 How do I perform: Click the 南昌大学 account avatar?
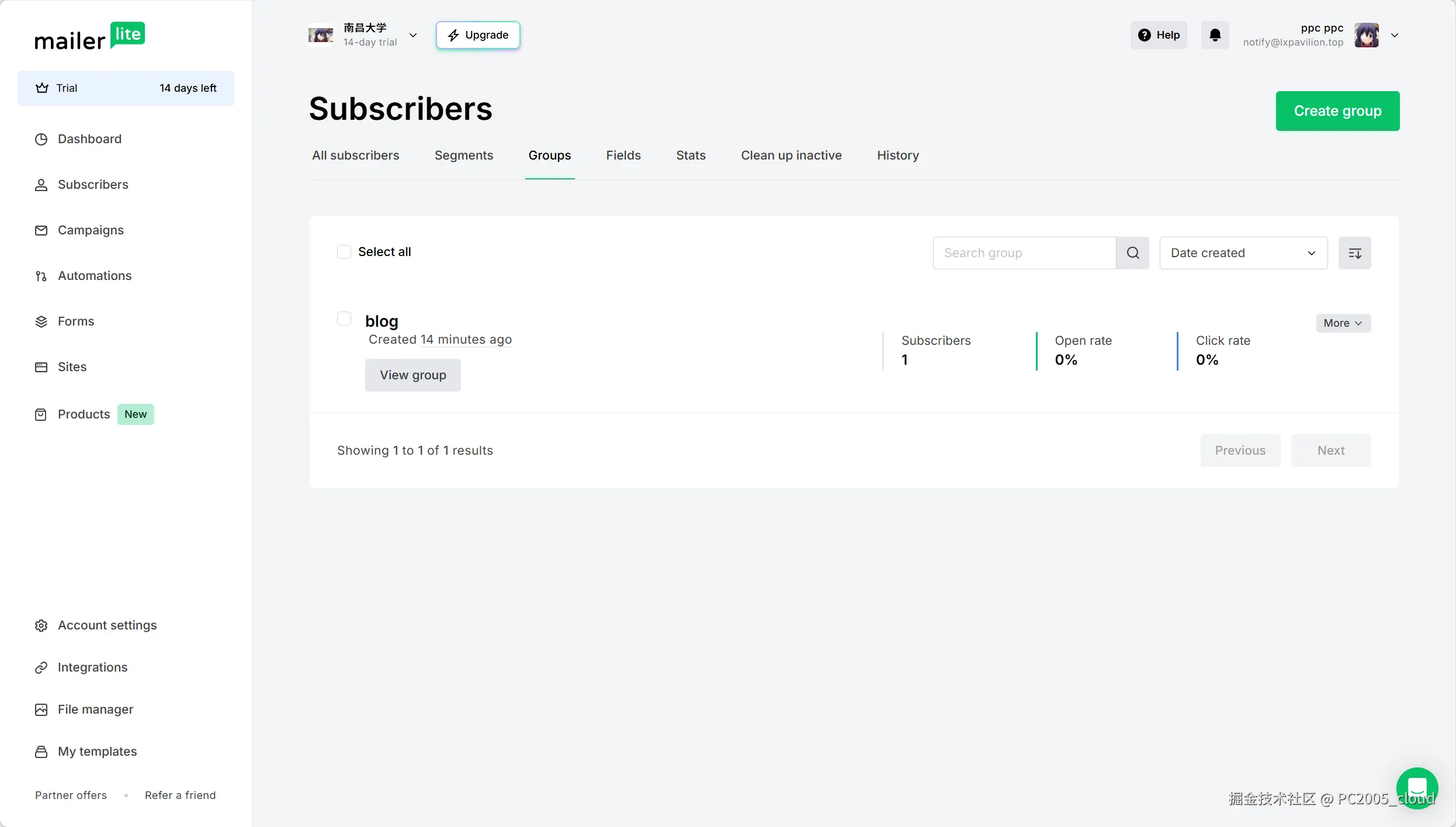(x=321, y=35)
